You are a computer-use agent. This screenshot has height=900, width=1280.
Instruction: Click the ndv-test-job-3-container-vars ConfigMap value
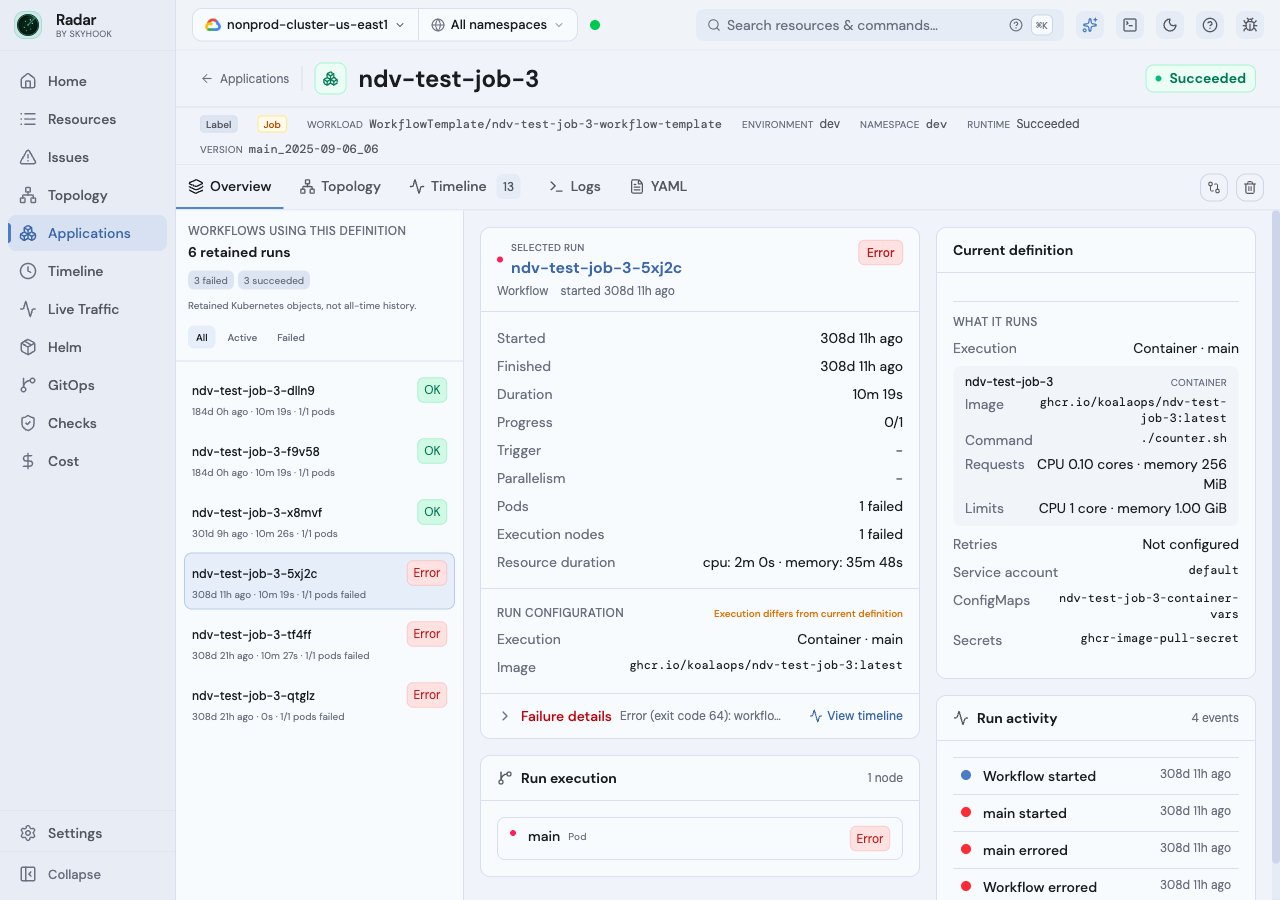1149,606
